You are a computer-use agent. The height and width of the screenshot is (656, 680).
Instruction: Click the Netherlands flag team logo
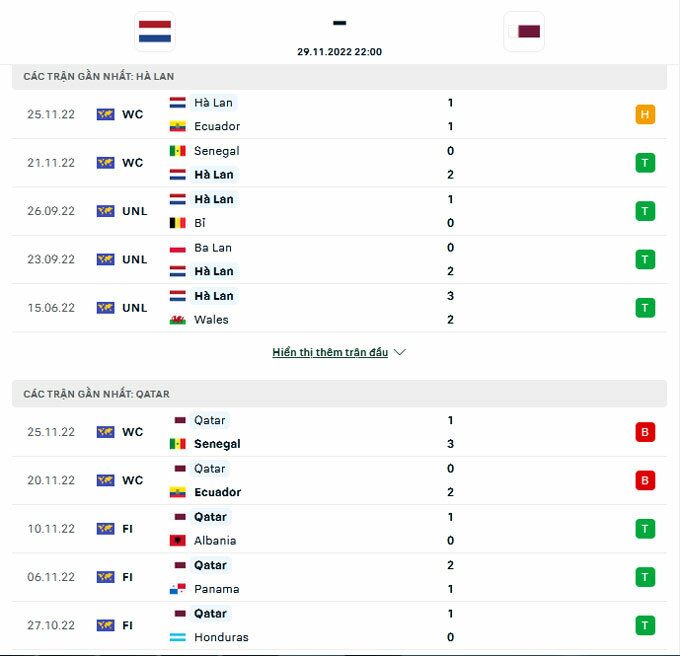pos(154,31)
